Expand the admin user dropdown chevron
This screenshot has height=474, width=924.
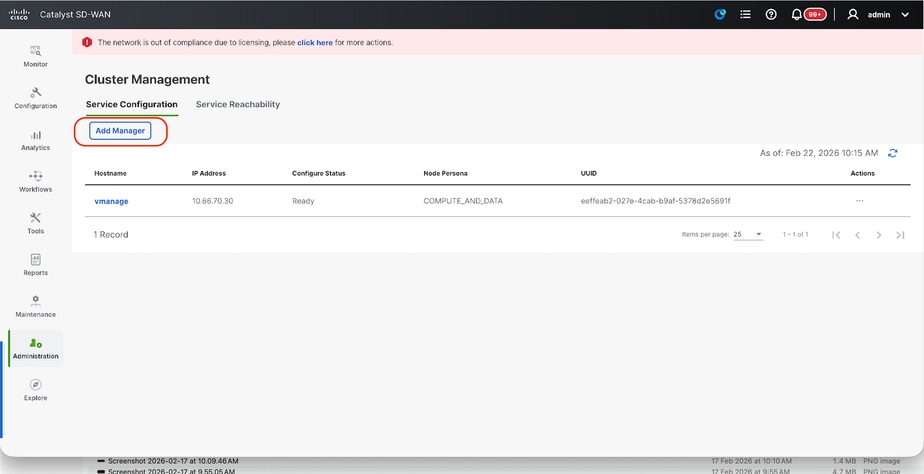pos(905,15)
